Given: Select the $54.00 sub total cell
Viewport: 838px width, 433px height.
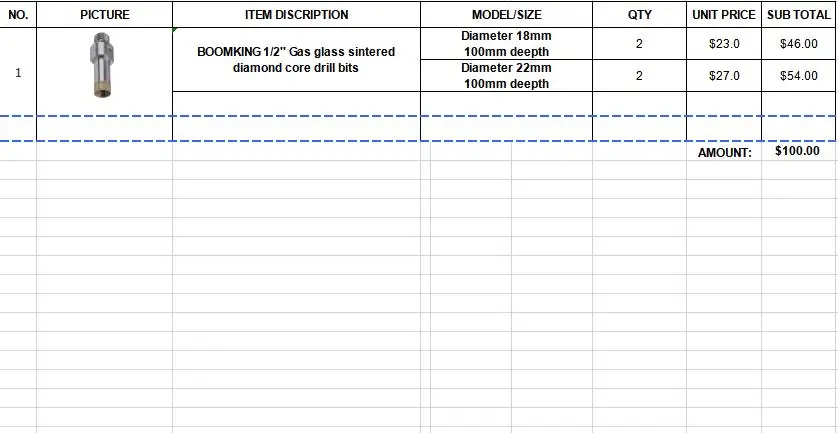Looking at the screenshot, I should pos(799,76).
